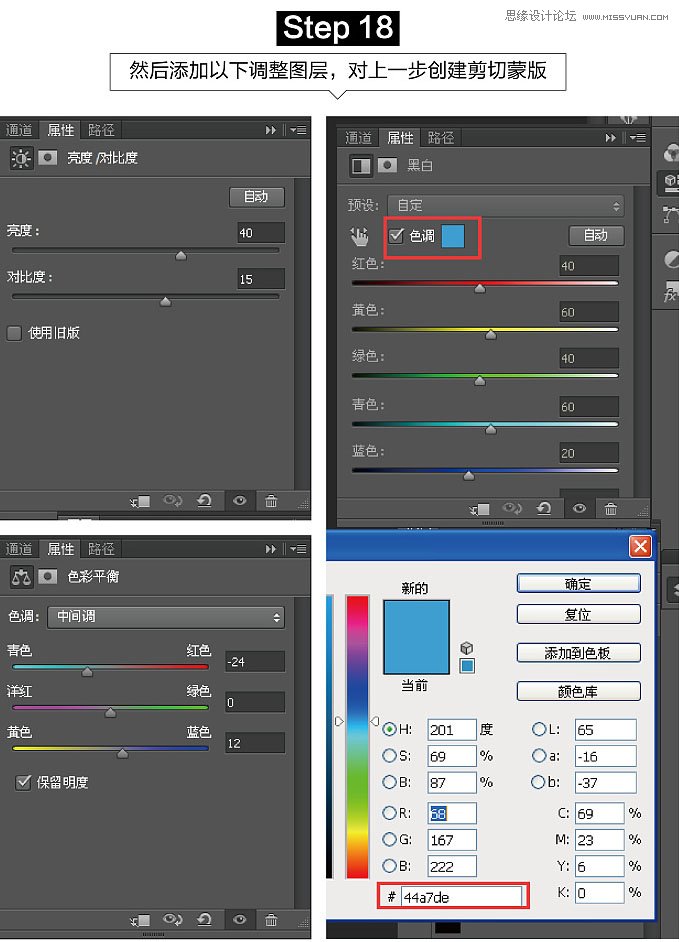Toggle Preserve Luminosity (保留明度) checkbox
Viewport: 679px width, 942px height.
[24, 782]
